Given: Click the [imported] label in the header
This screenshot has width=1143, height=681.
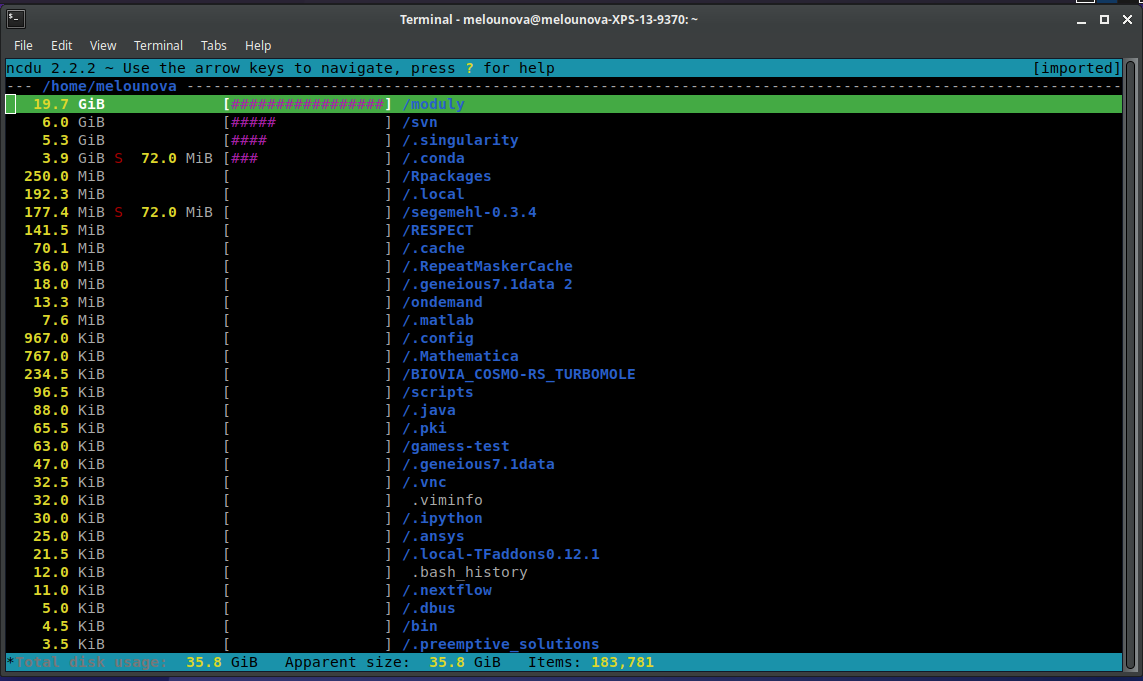Looking at the screenshot, I should pos(1077,68).
